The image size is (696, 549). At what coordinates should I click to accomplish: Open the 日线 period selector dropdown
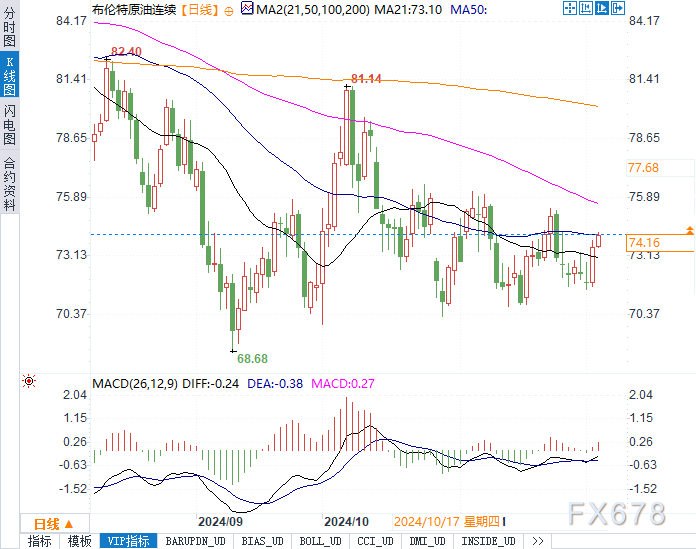(x=54, y=524)
